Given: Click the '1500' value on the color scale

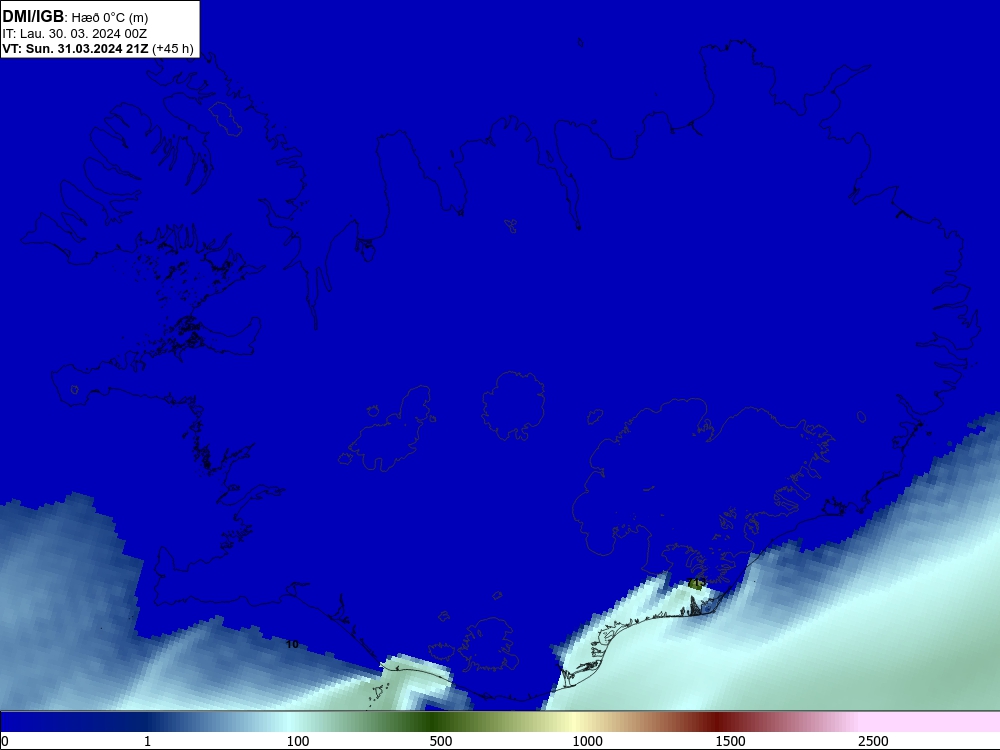Looking at the screenshot, I should (730, 741).
